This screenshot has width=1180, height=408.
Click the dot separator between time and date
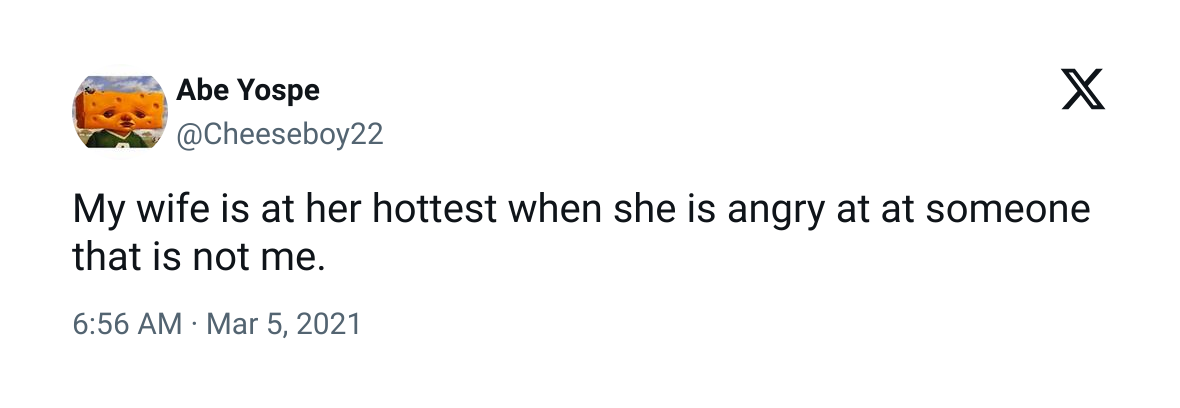pyautogui.click(x=195, y=325)
